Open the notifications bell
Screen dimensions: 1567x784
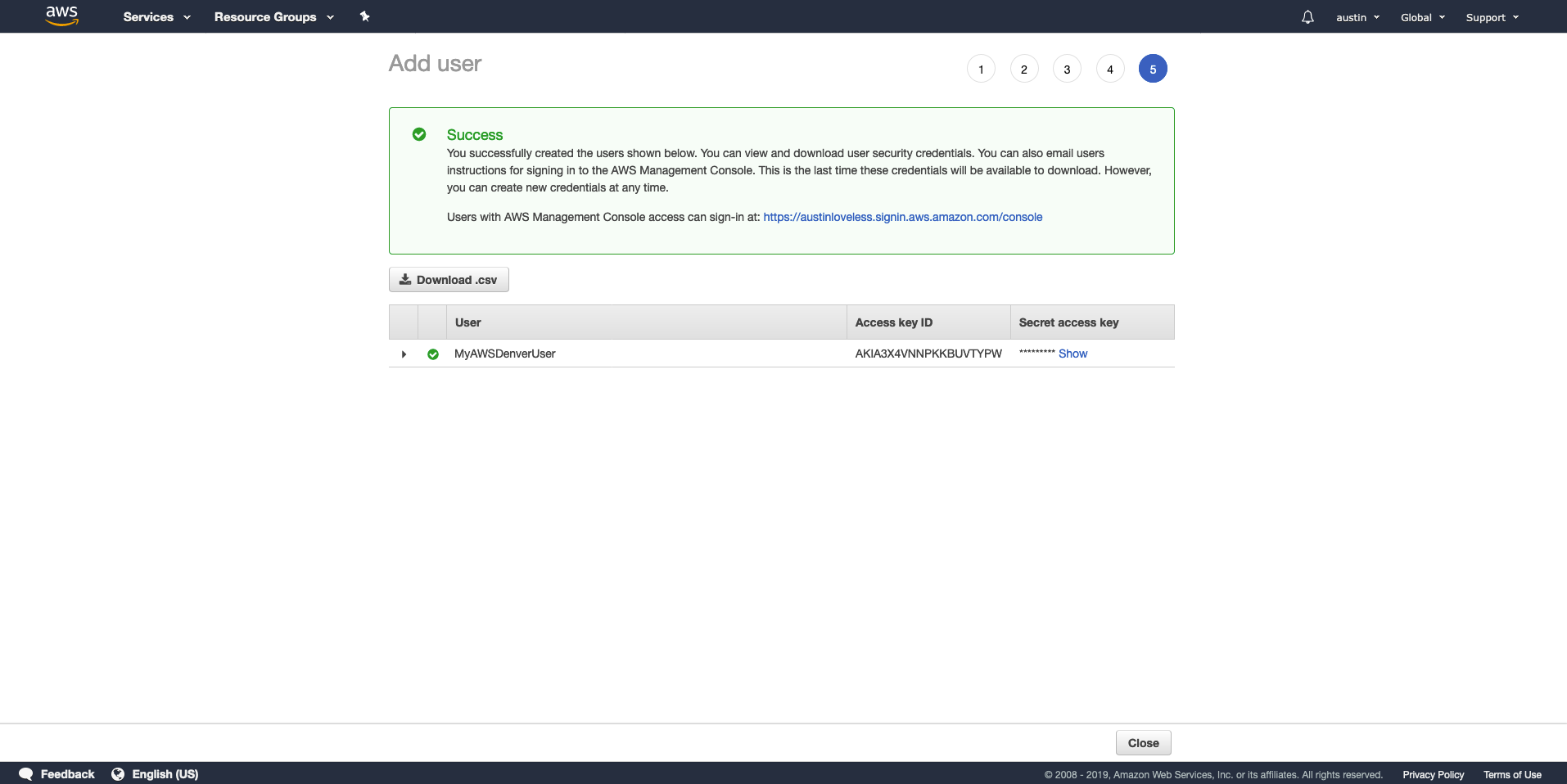[x=1307, y=16]
